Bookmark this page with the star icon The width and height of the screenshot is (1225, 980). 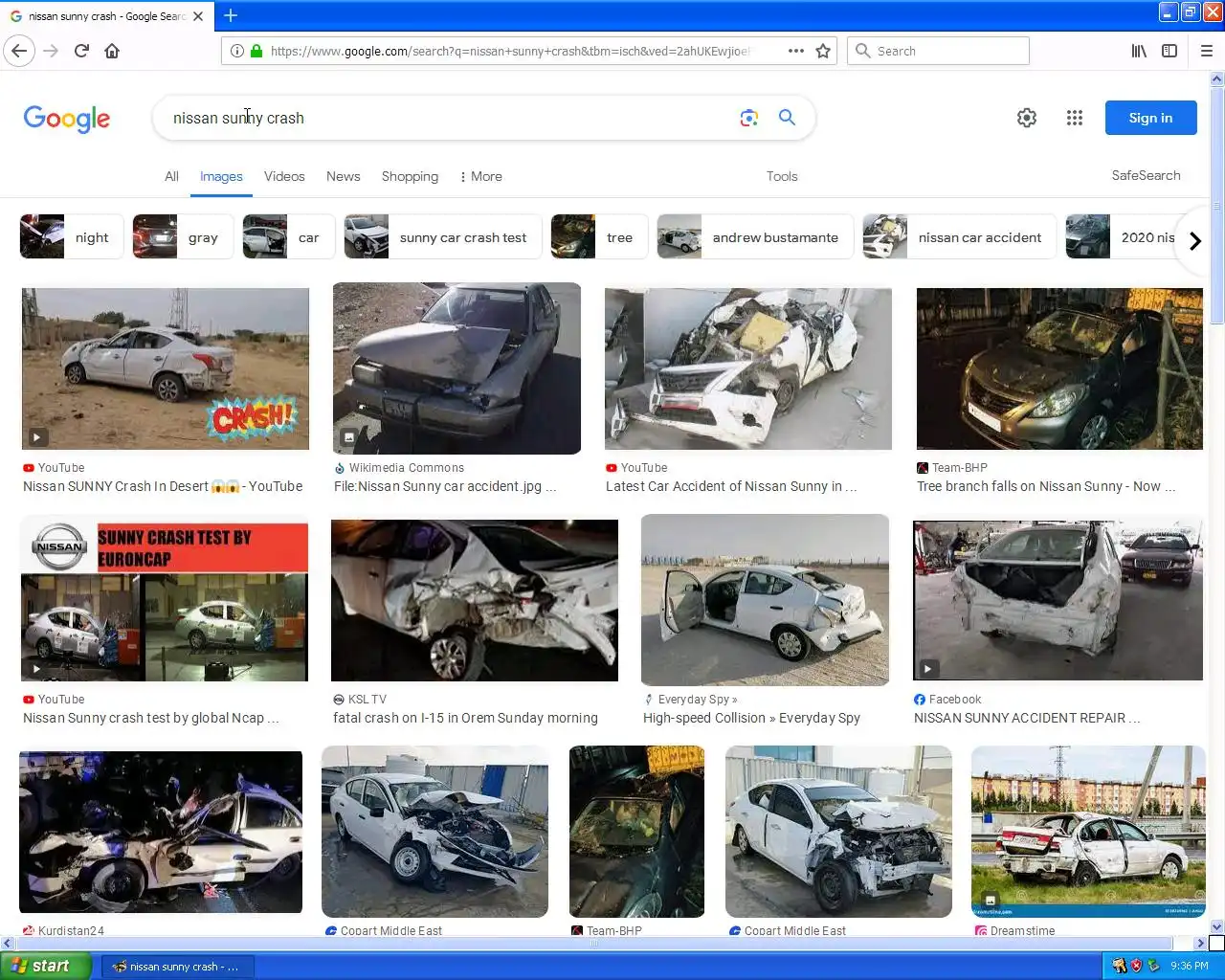pos(823,51)
